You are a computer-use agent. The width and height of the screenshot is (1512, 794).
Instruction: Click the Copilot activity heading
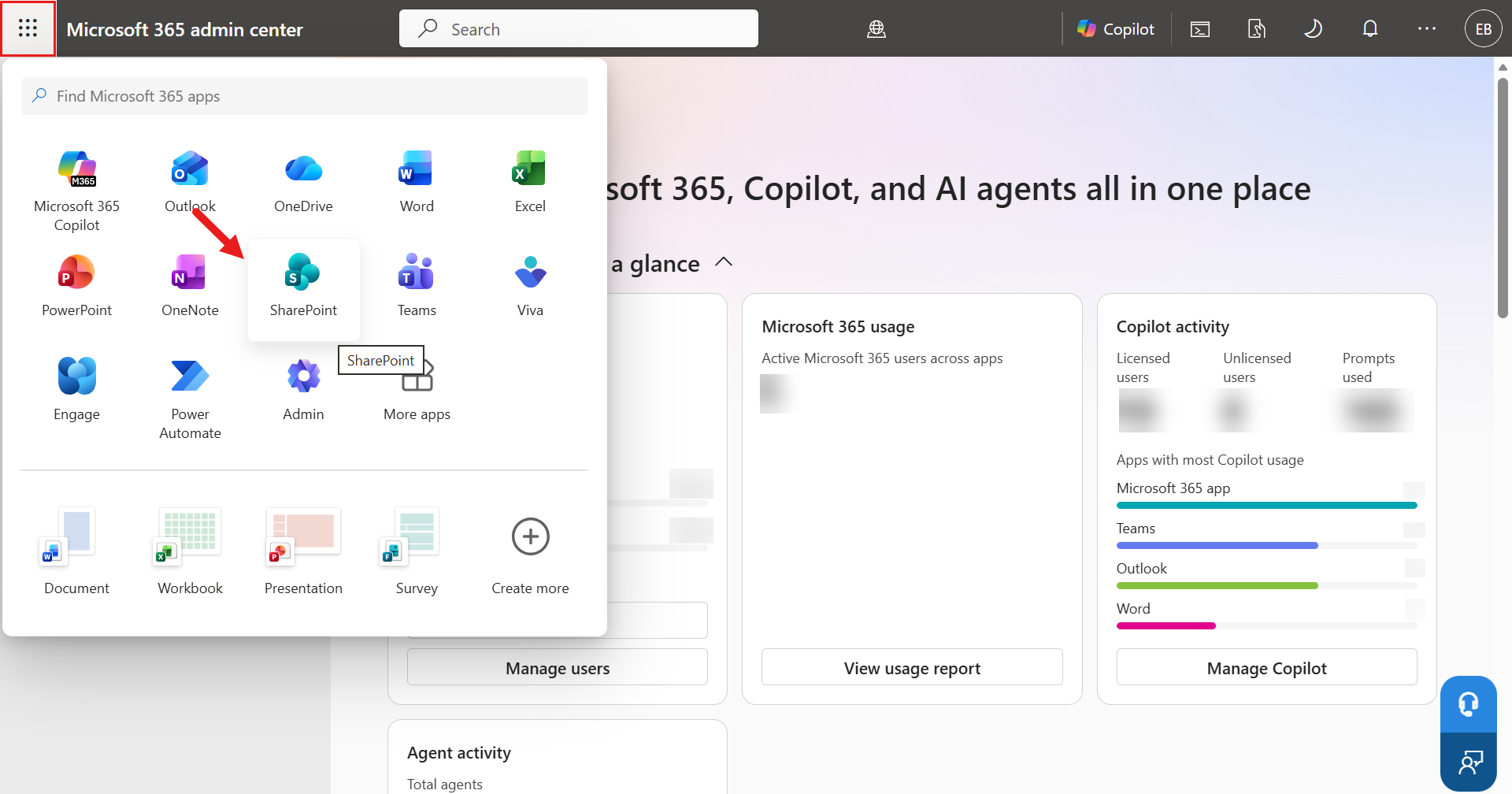[1173, 326]
